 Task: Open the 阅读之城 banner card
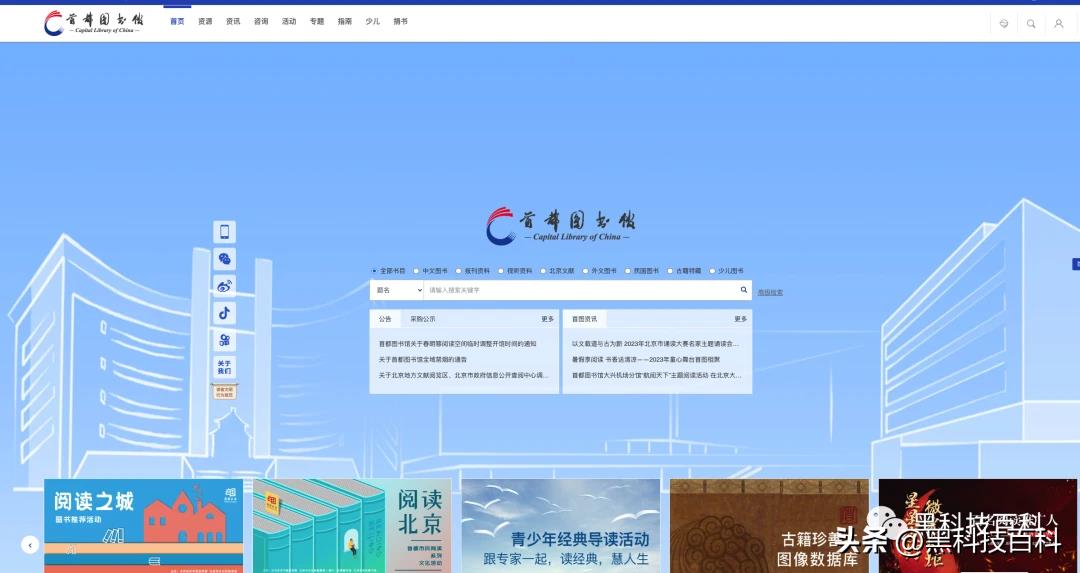(x=143, y=526)
